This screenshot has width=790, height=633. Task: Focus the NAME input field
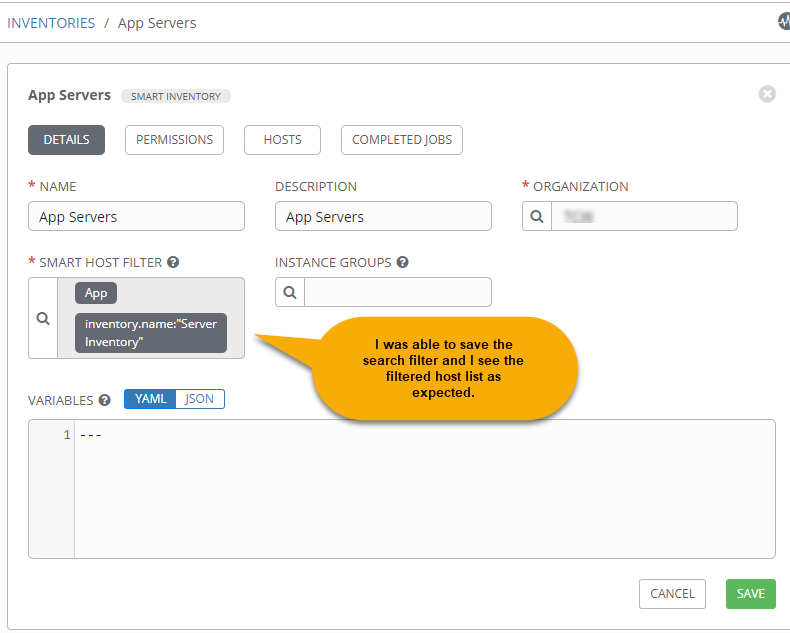point(137,216)
